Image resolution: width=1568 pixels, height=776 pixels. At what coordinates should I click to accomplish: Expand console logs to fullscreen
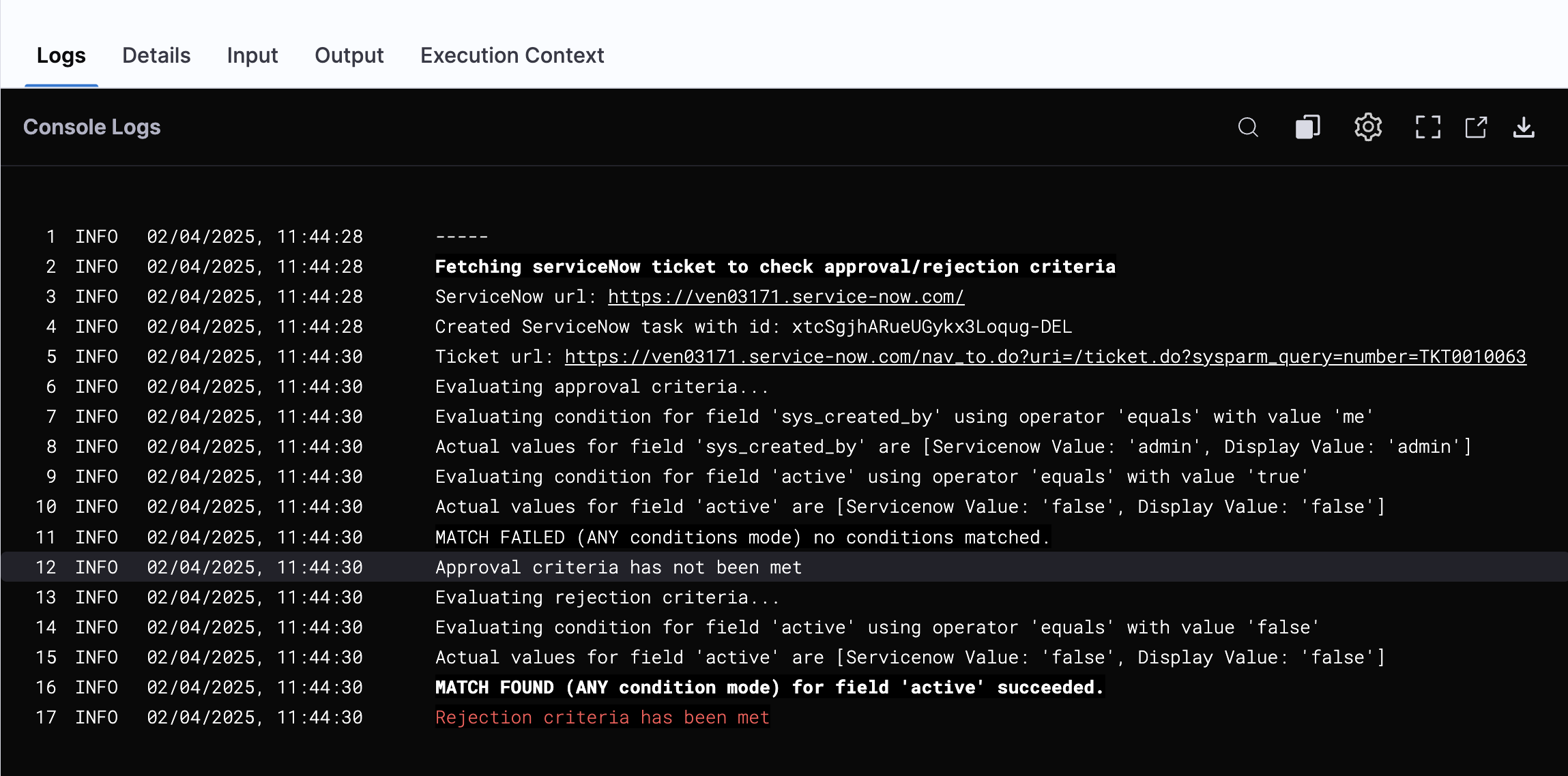pos(1427,128)
